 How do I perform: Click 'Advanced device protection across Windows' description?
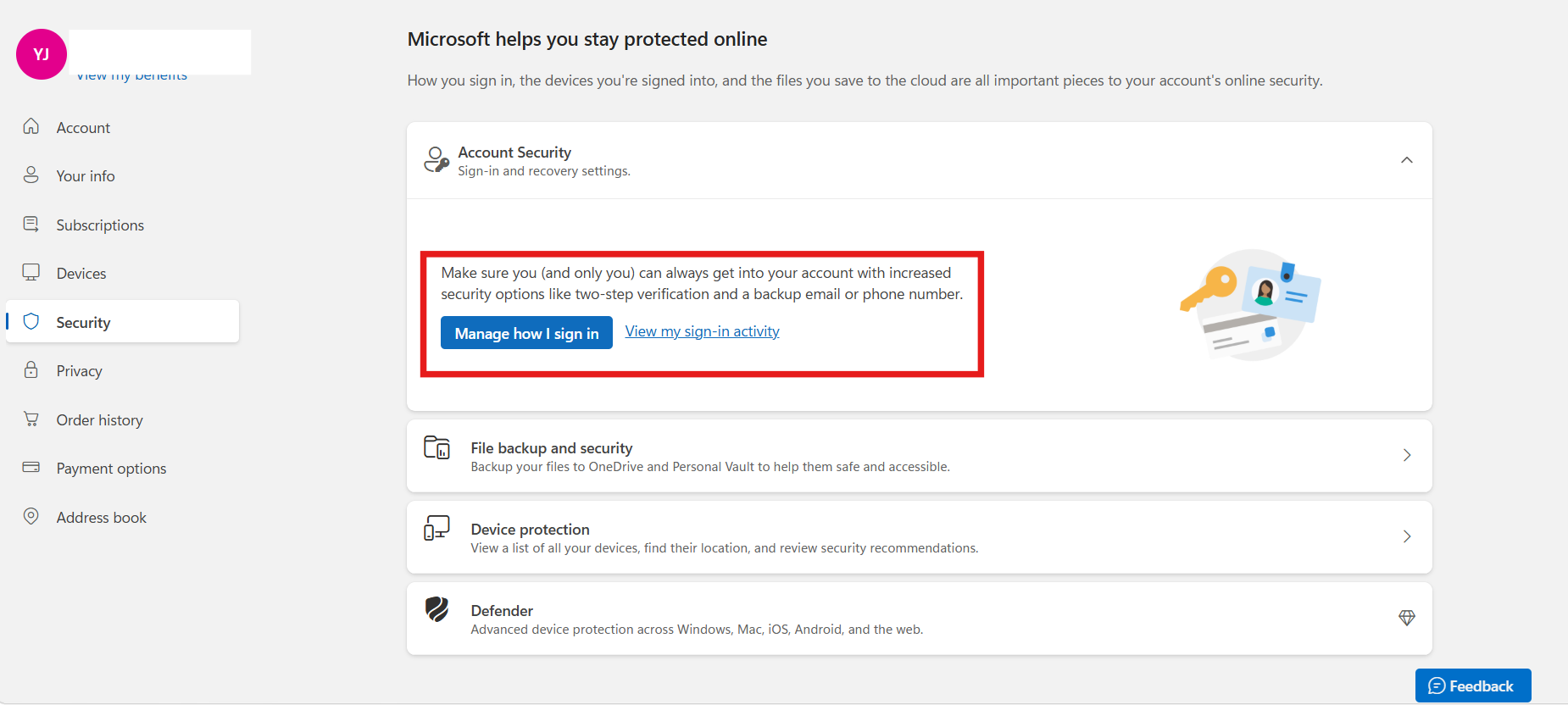coord(697,630)
